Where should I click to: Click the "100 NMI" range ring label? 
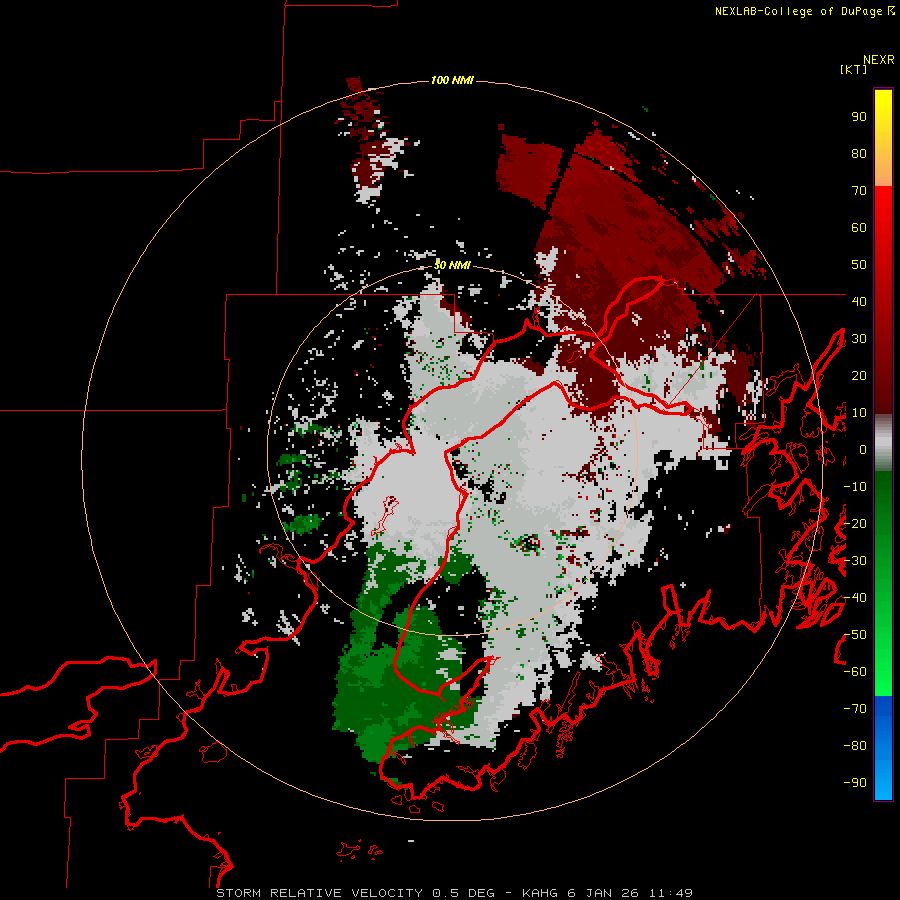click(452, 80)
